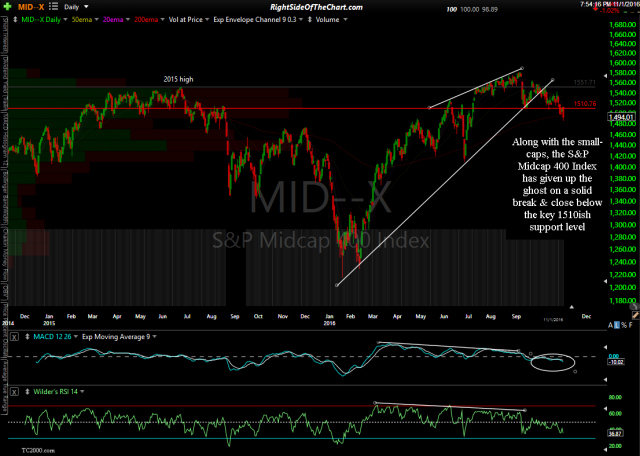Screen dimensions: 640x456
Task: Close the Wilder's RSI pane with X
Action: click(x=14, y=392)
